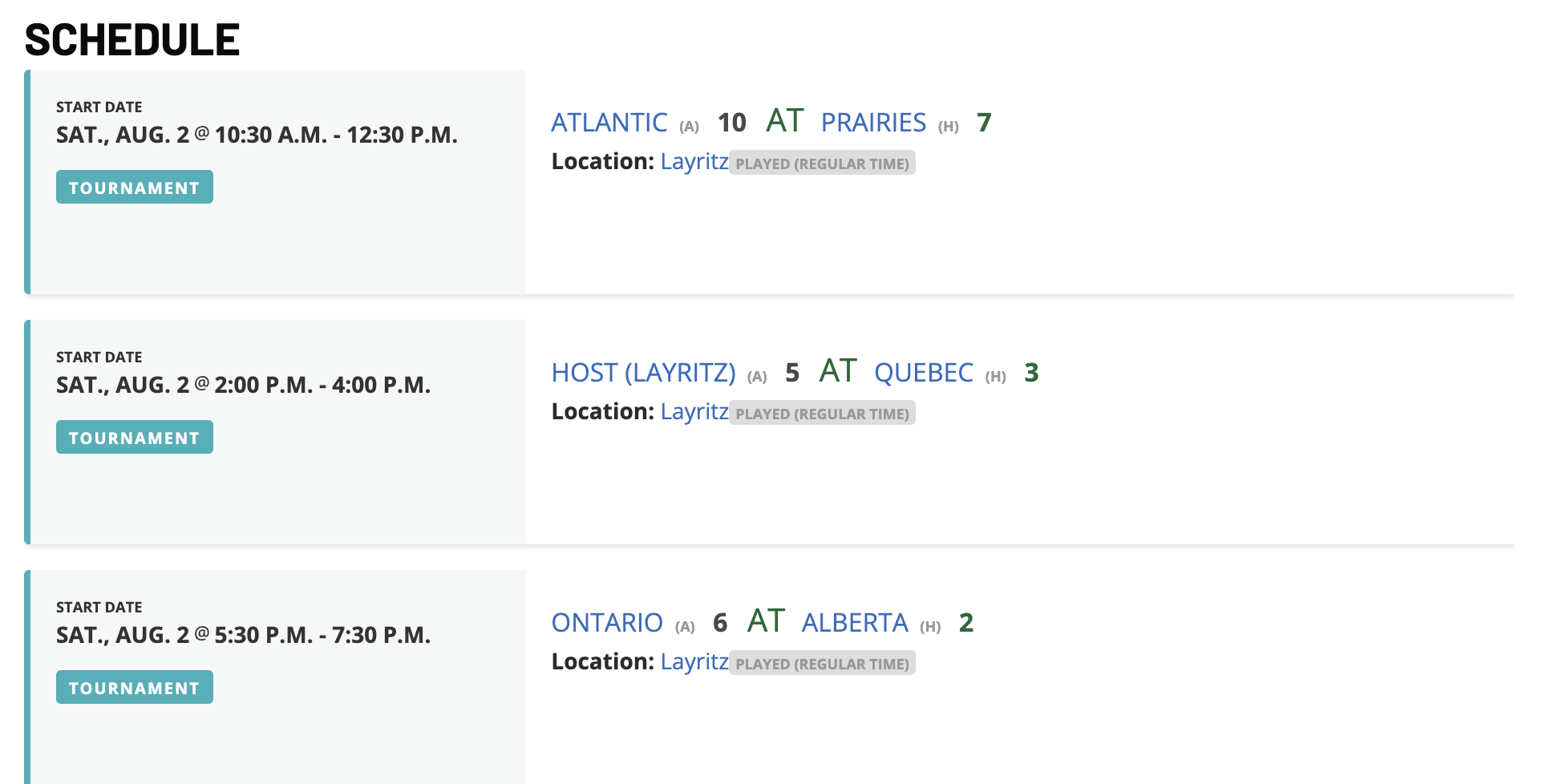1546x784 pixels.
Task: Click the Layritz location for Quebec game
Action: coord(694,412)
